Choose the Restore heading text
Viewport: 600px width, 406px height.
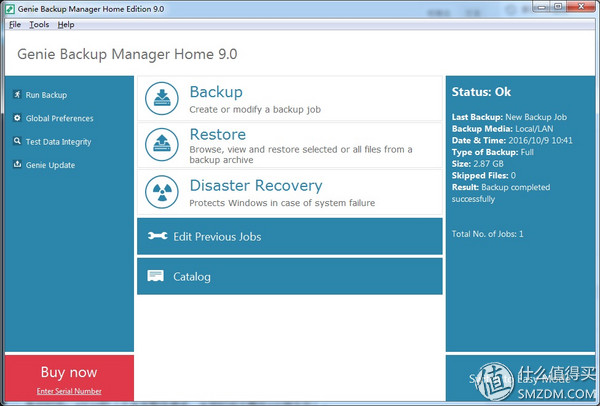218,134
